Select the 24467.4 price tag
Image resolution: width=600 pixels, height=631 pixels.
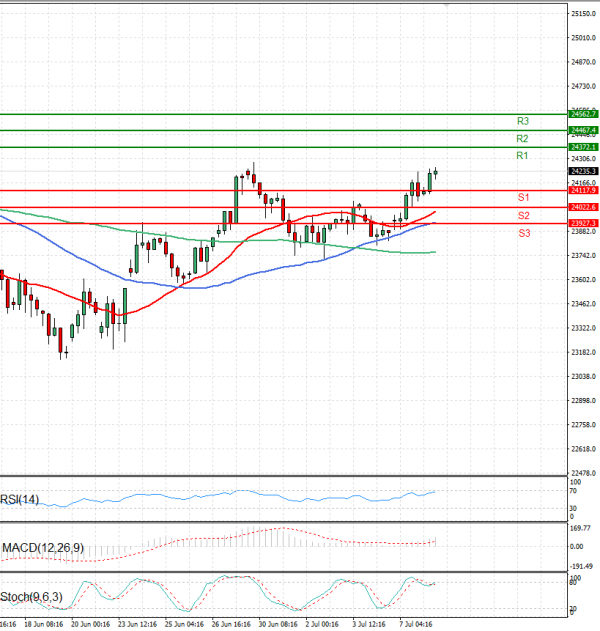point(584,130)
